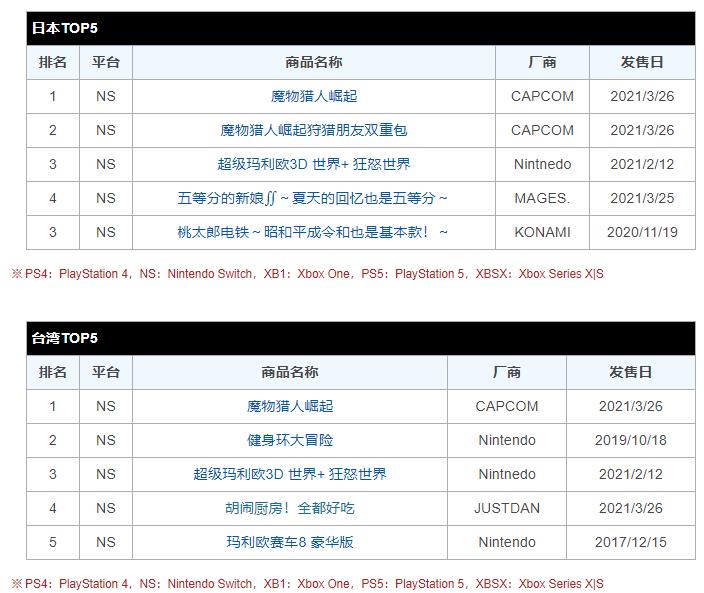
Task: Open 桃太郎电铁 昭和平成令和 link
Action: click(x=313, y=232)
